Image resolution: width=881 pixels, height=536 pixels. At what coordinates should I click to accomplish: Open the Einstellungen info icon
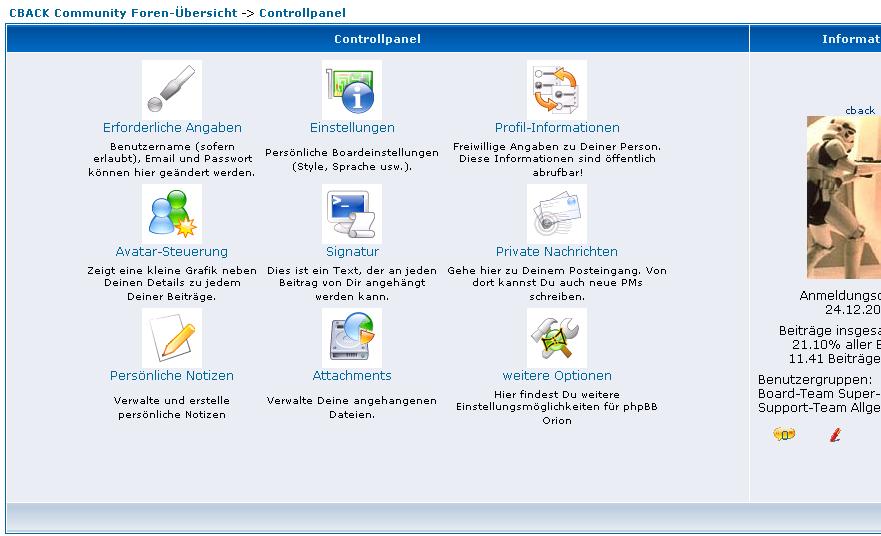tap(352, 90)
